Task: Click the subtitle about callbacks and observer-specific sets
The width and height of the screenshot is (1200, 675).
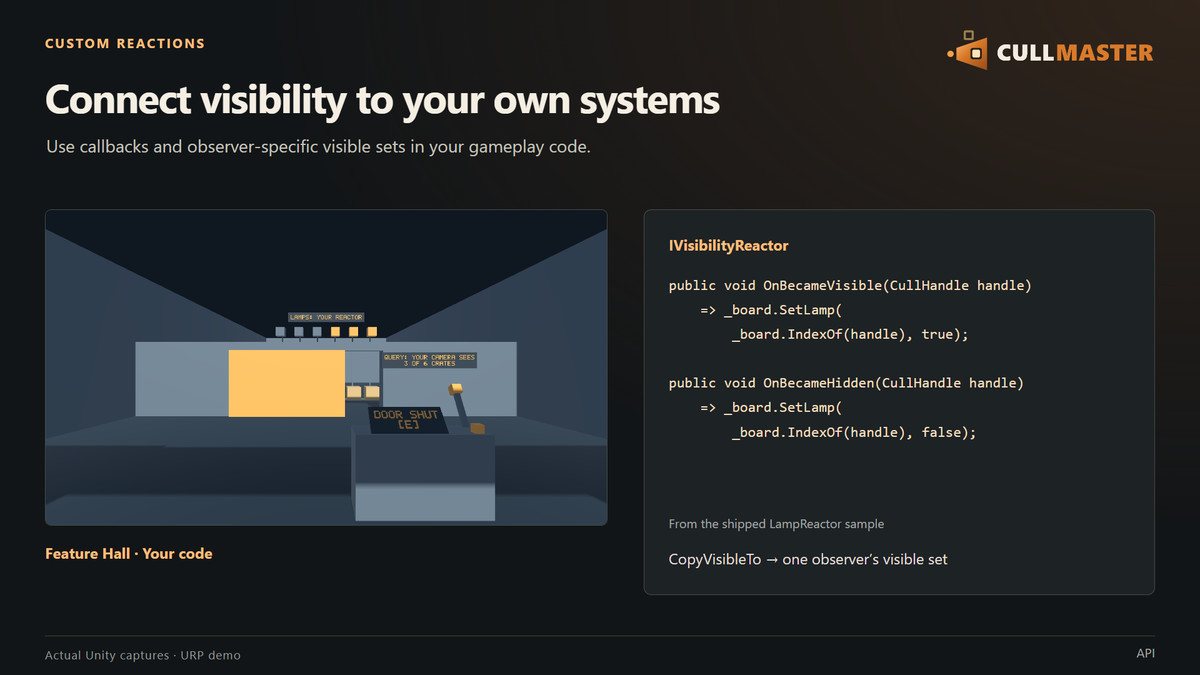Action: point(318,147)
